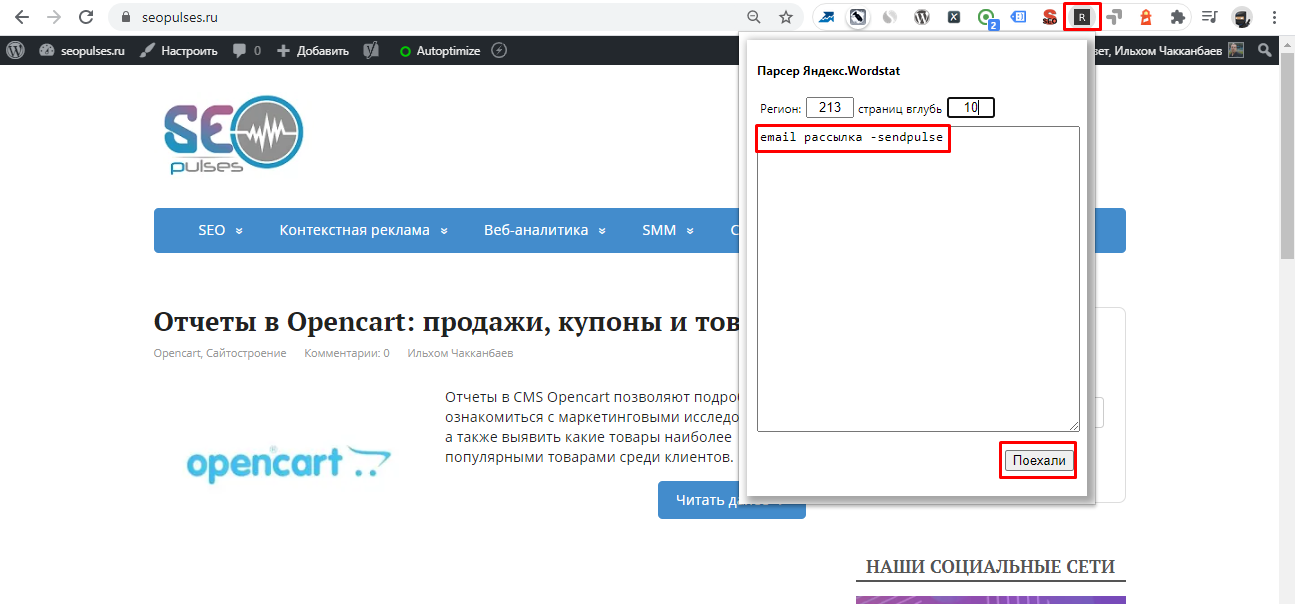
Task: Open the Wordstat parser R extension
Action: pos(1081,17)
